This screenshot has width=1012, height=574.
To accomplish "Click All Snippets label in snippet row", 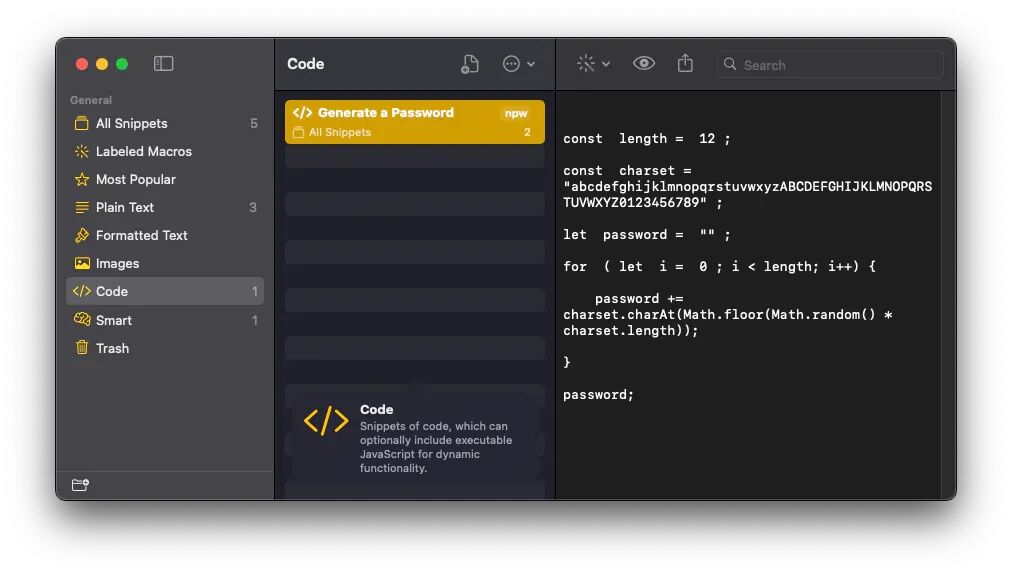I will [x=340, y=132].
